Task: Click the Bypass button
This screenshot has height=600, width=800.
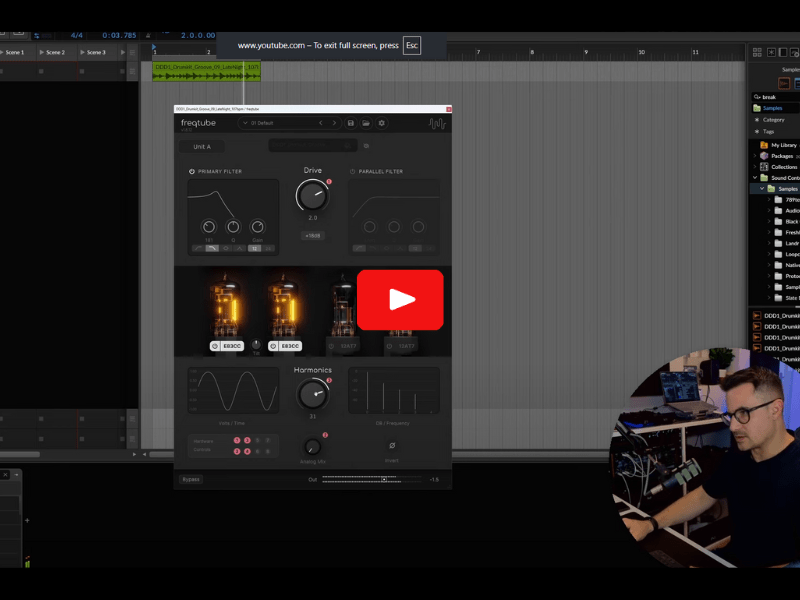Action: 190,479
